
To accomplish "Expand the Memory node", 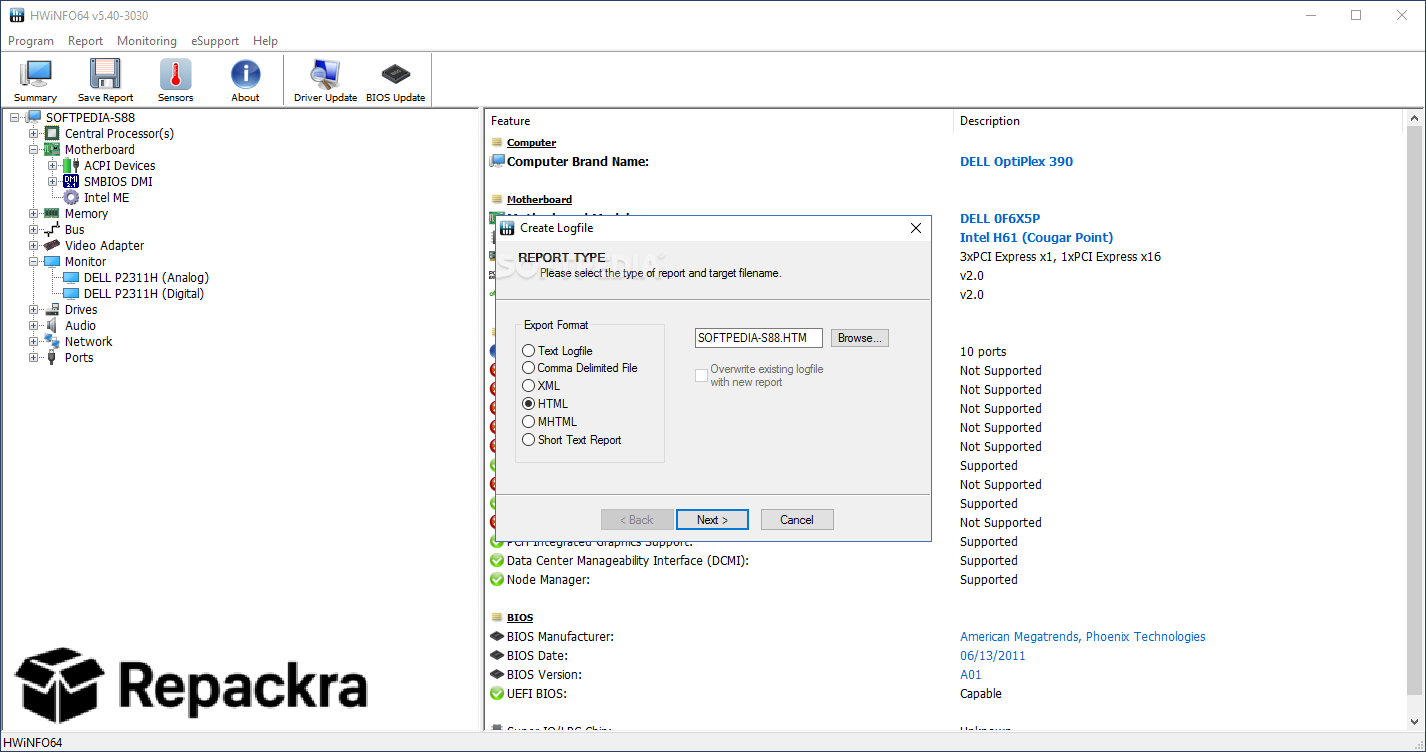I will pyautogui.click(x=34, y=214).
